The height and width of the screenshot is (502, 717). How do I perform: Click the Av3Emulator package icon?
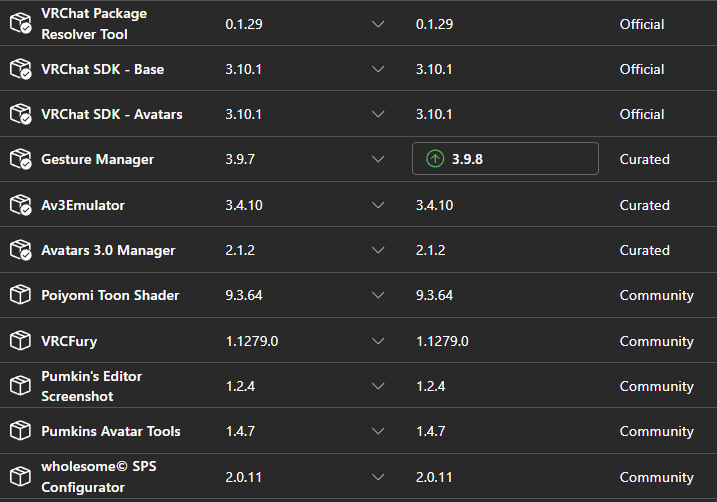(x=21, y=205)
